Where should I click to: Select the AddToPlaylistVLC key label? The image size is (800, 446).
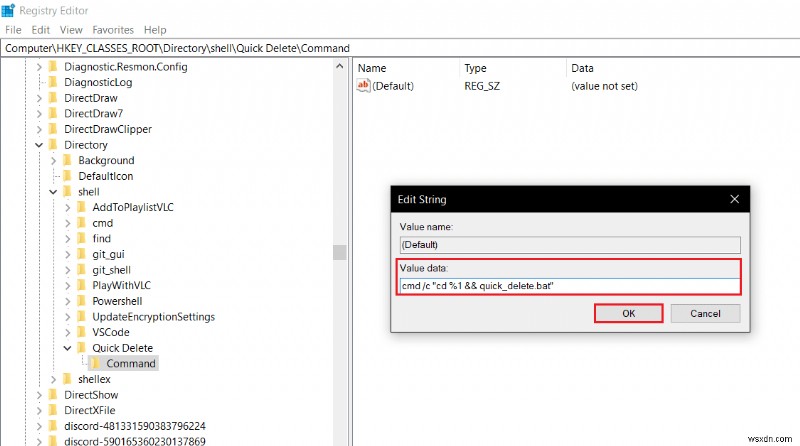[133, 207]
